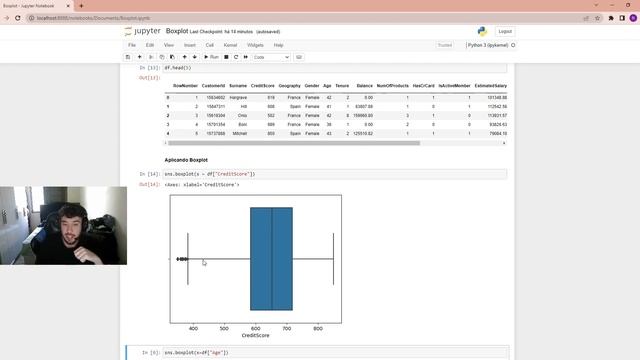
Task: Open the File menu
Action: (132, 45)
